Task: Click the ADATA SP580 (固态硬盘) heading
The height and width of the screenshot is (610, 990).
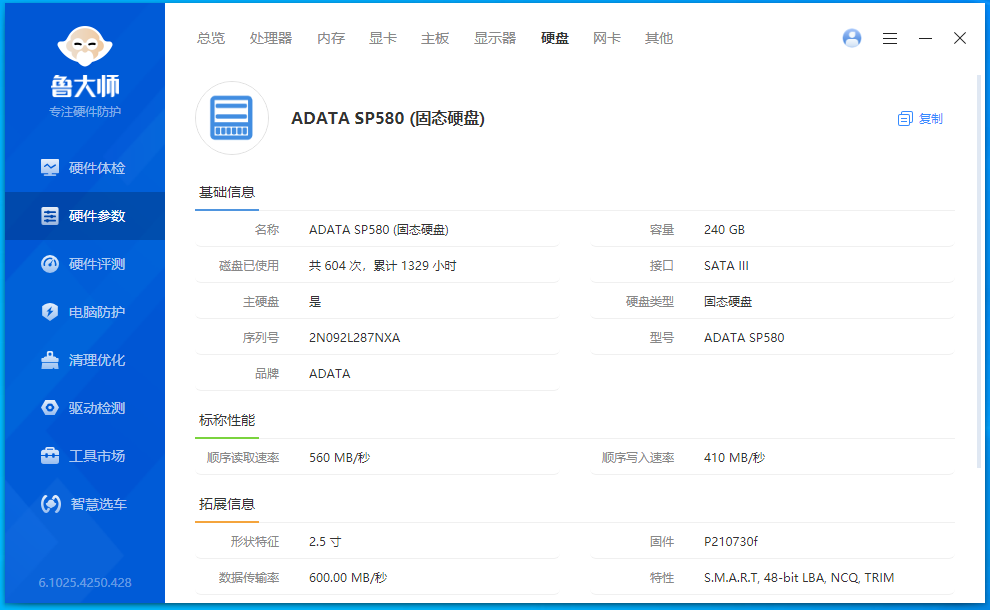Action: tap(388, 118)
